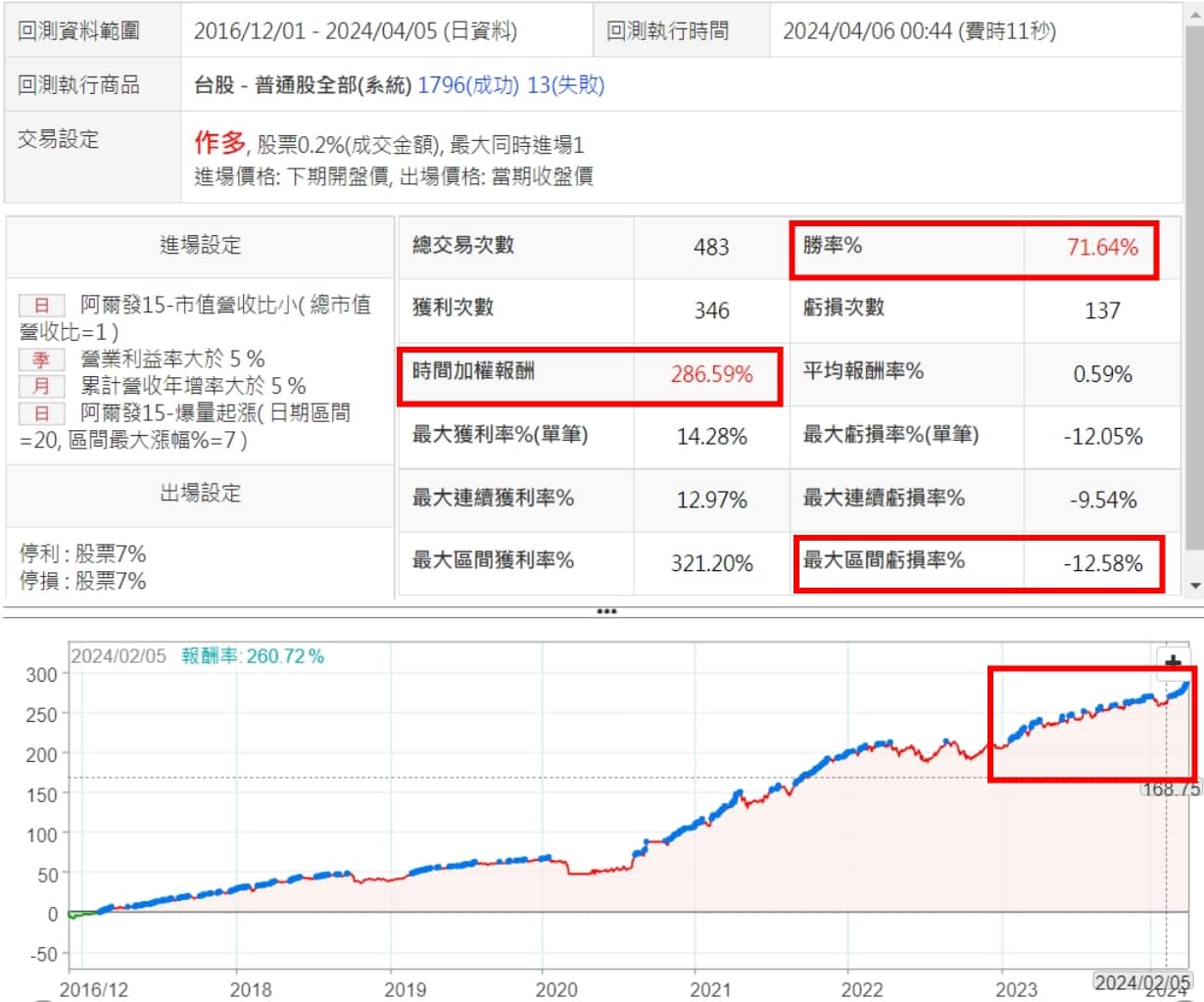Click the 勝率% value 71.64%
The width and height of the screenshot is (1204, 1002).
1102,248
